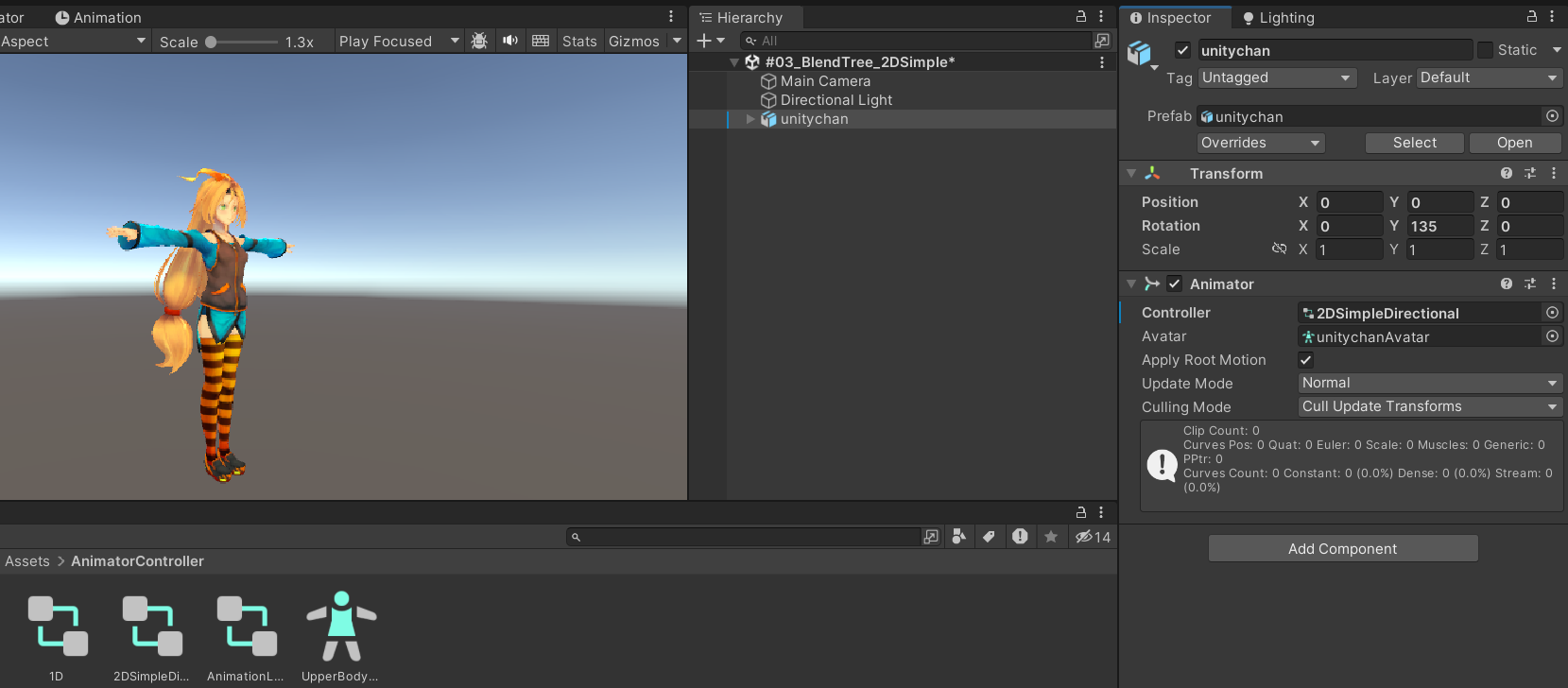
Task: Open the Layer dropdown Default
Action: pyautogui.click(x=1490, y=77)
